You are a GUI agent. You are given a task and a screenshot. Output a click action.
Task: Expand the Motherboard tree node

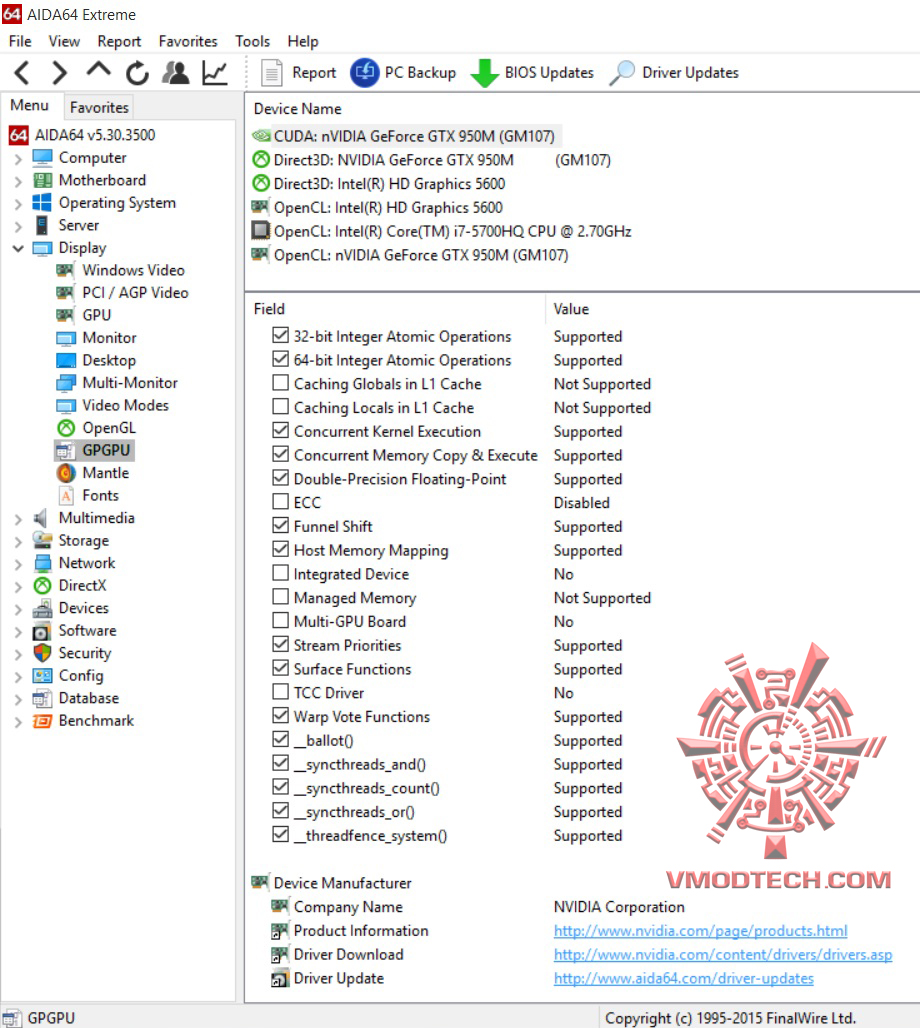(x=18, y=181)
